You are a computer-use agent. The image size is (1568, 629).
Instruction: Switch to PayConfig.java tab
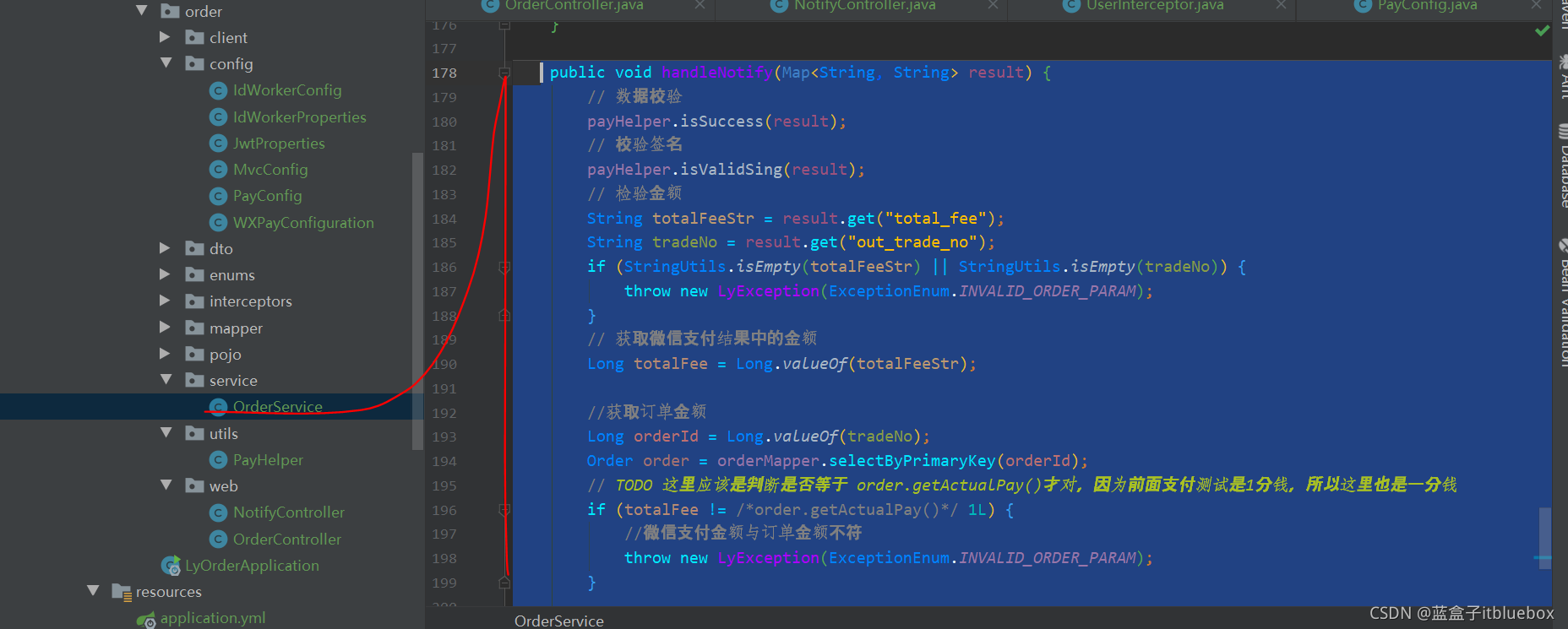point(1428,5)
